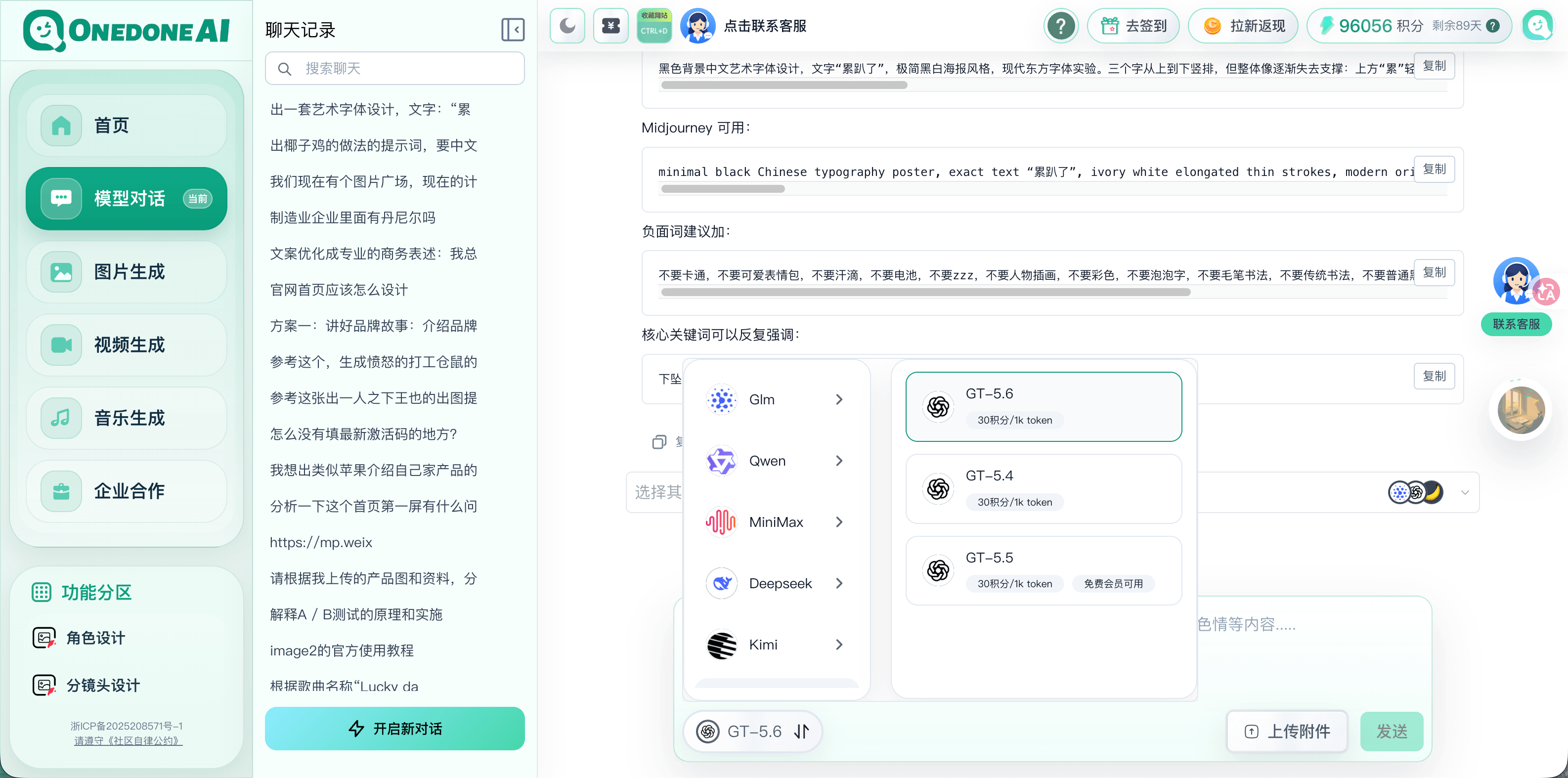Toggle dark mode with the moon icon

[566, 26]
